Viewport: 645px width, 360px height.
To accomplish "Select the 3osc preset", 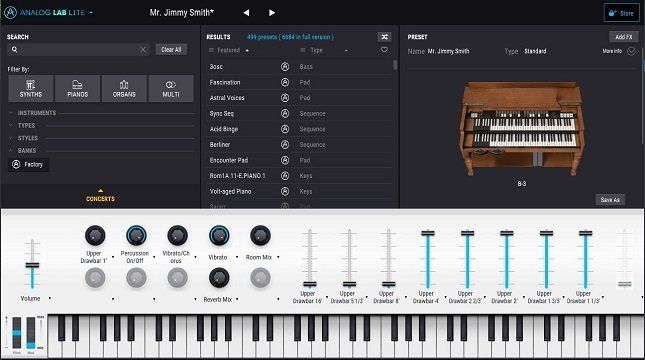I will 299,67.
